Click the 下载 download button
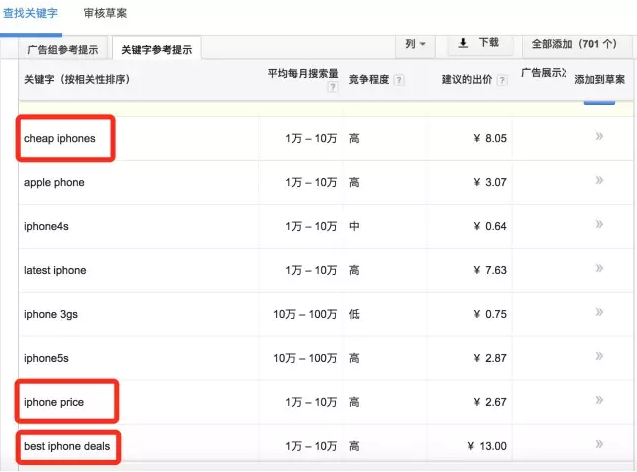This screenshot has width=637, height=472. point(479,44)
